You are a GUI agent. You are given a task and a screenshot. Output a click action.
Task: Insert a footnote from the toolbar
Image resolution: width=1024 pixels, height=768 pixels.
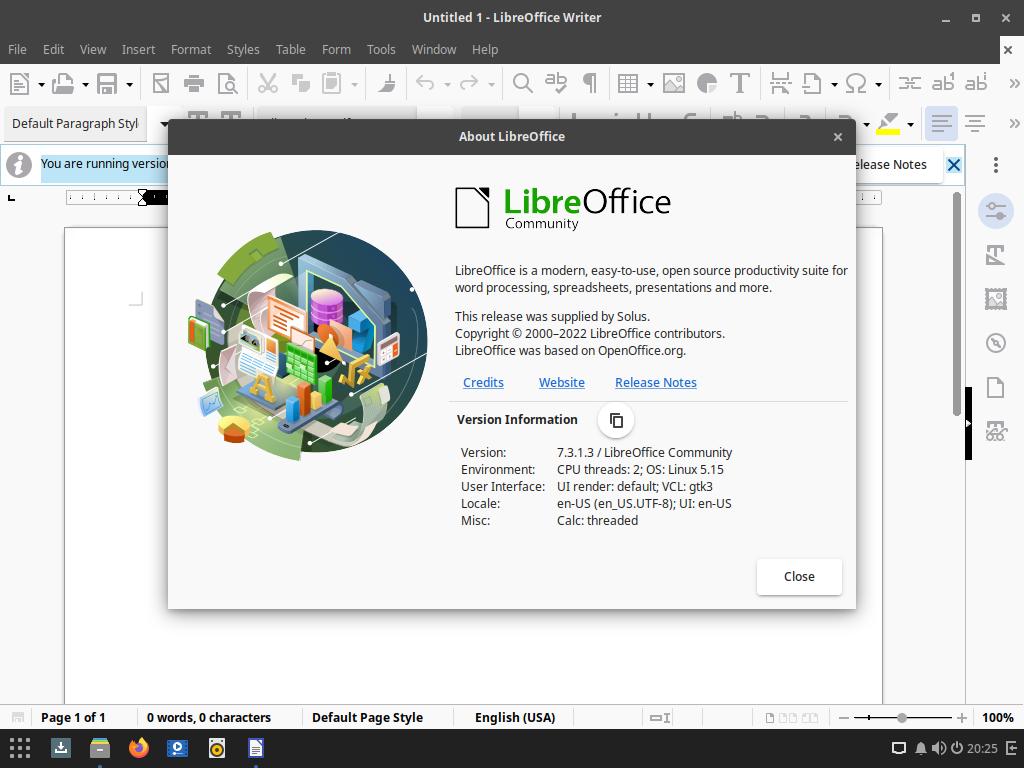click(943, 84)
